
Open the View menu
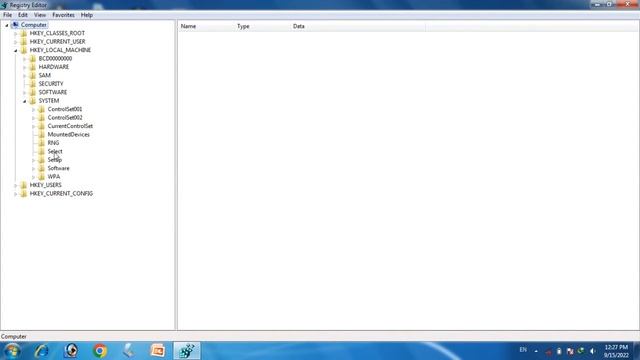pos(40,15)
